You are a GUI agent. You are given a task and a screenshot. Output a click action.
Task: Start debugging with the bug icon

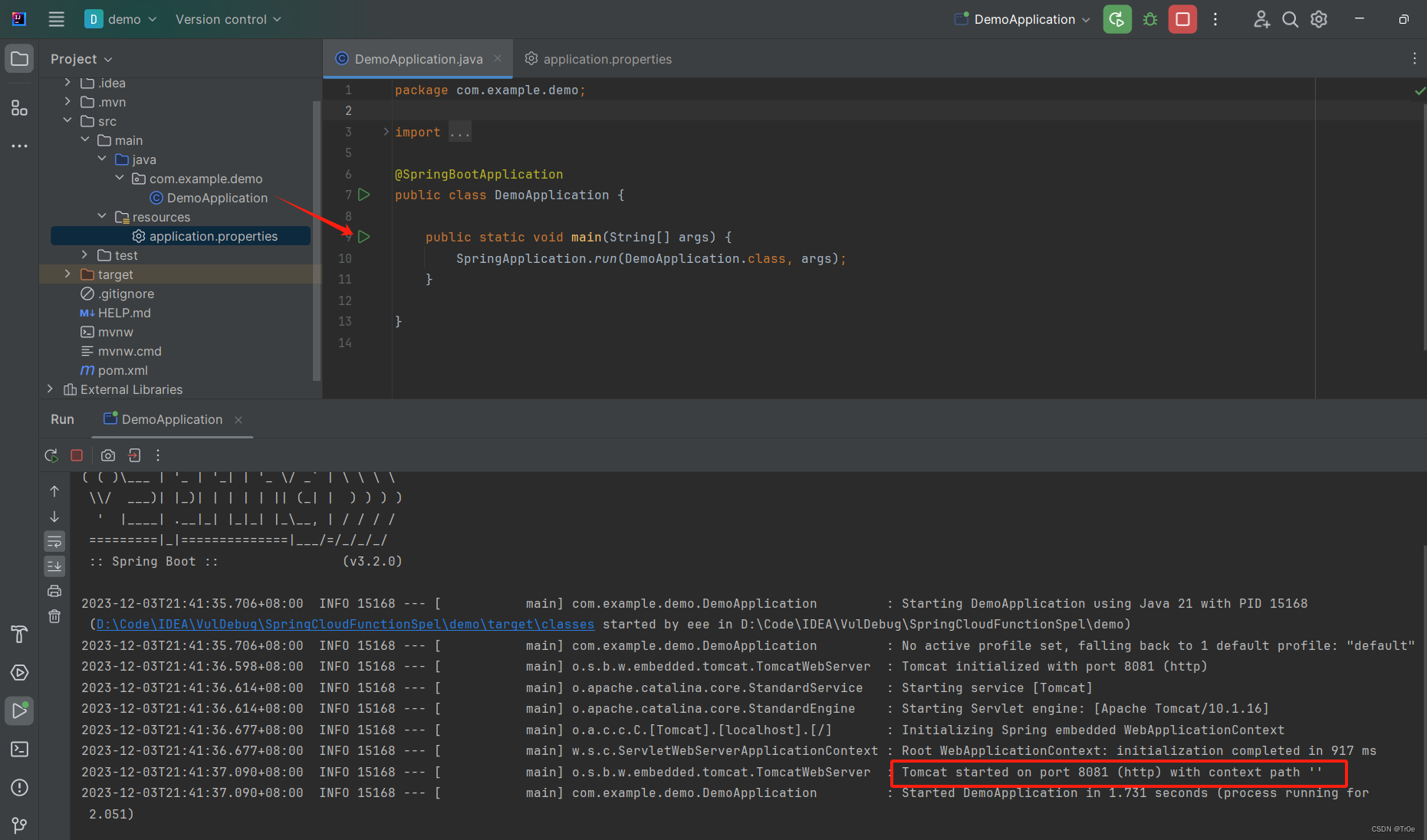(x=1150, y=19)
